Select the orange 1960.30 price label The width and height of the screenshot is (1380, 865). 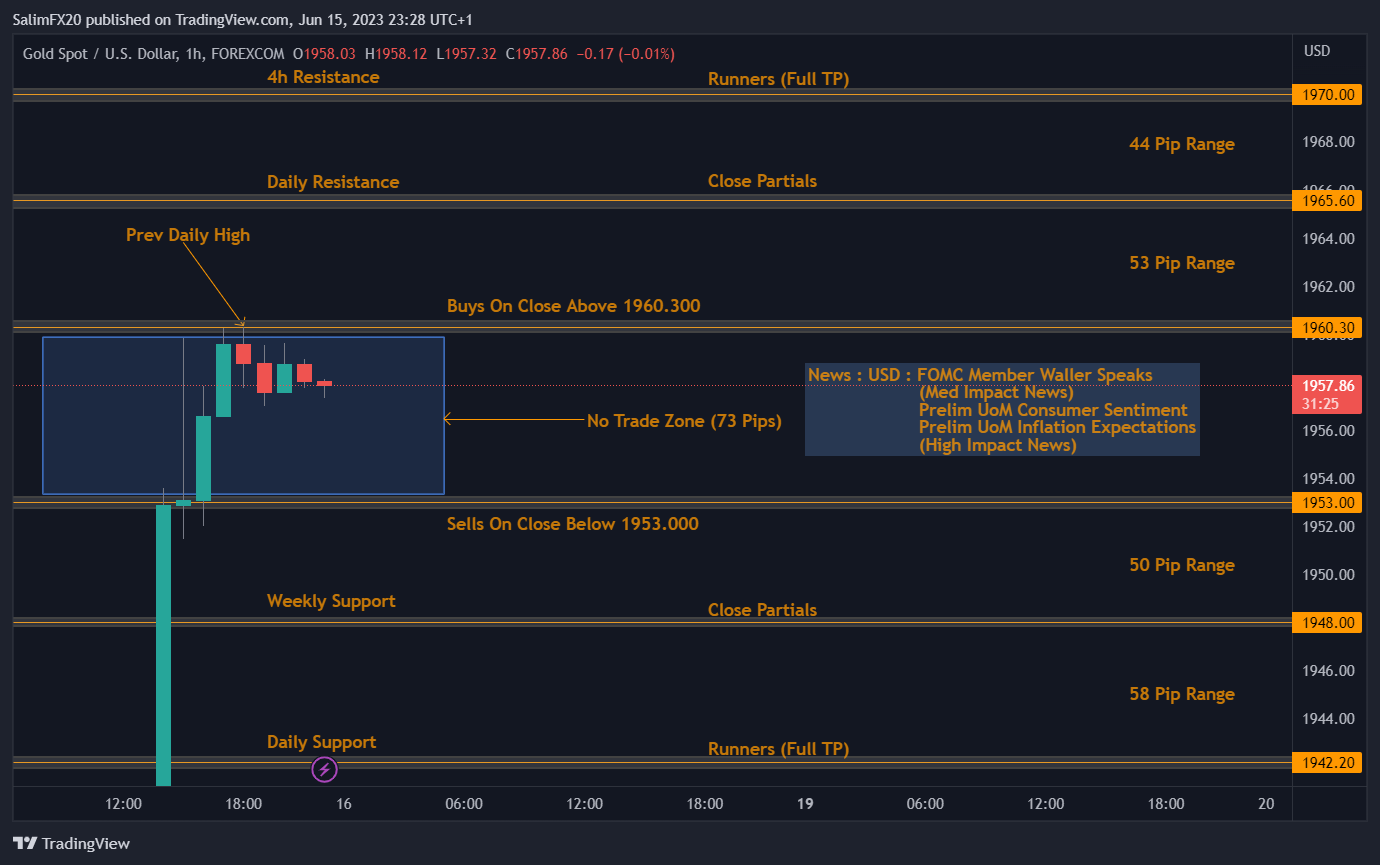click(x=1327, y=327)
